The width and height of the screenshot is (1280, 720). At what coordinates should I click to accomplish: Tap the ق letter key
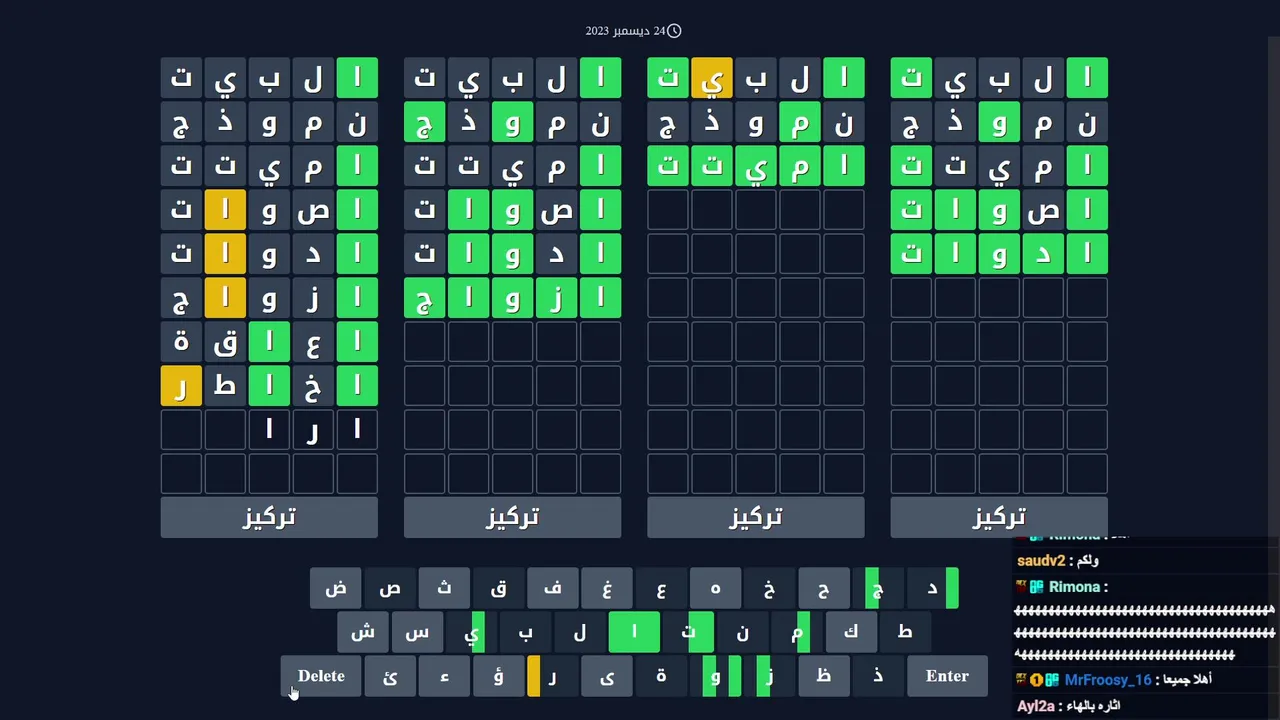click(x=498, y=588)
